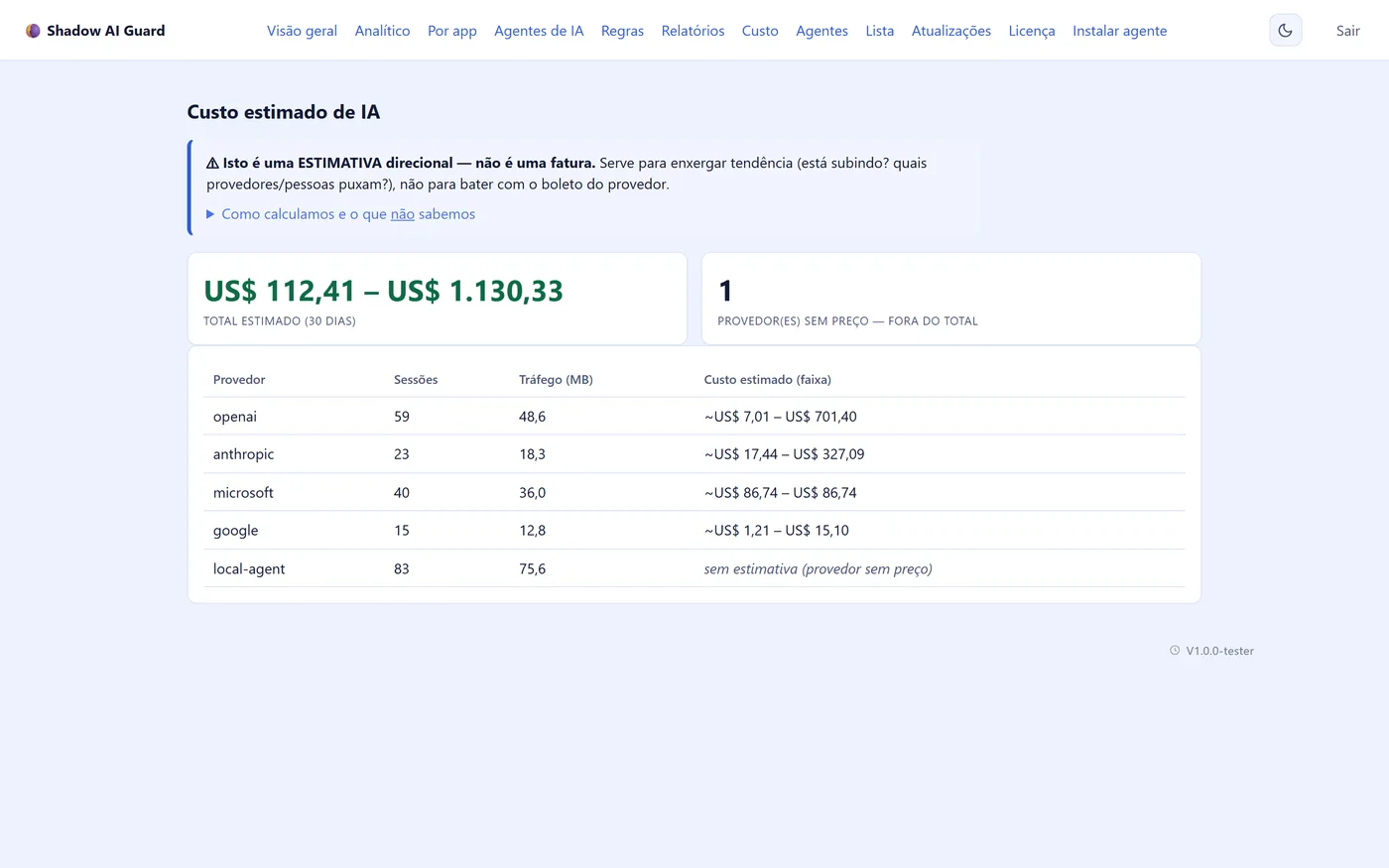Click the "Total estimado (30 dias)" label
Image resolution: width=1389 pixels, height=868 pixels.
(x=280, y=321)
